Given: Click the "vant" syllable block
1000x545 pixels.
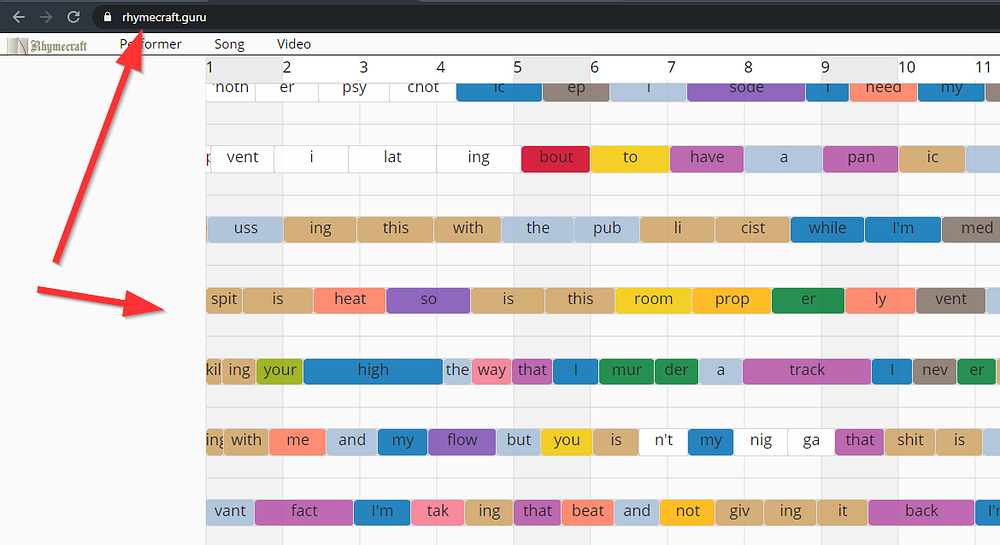Looking at the screenshot, I should (230, 512).
